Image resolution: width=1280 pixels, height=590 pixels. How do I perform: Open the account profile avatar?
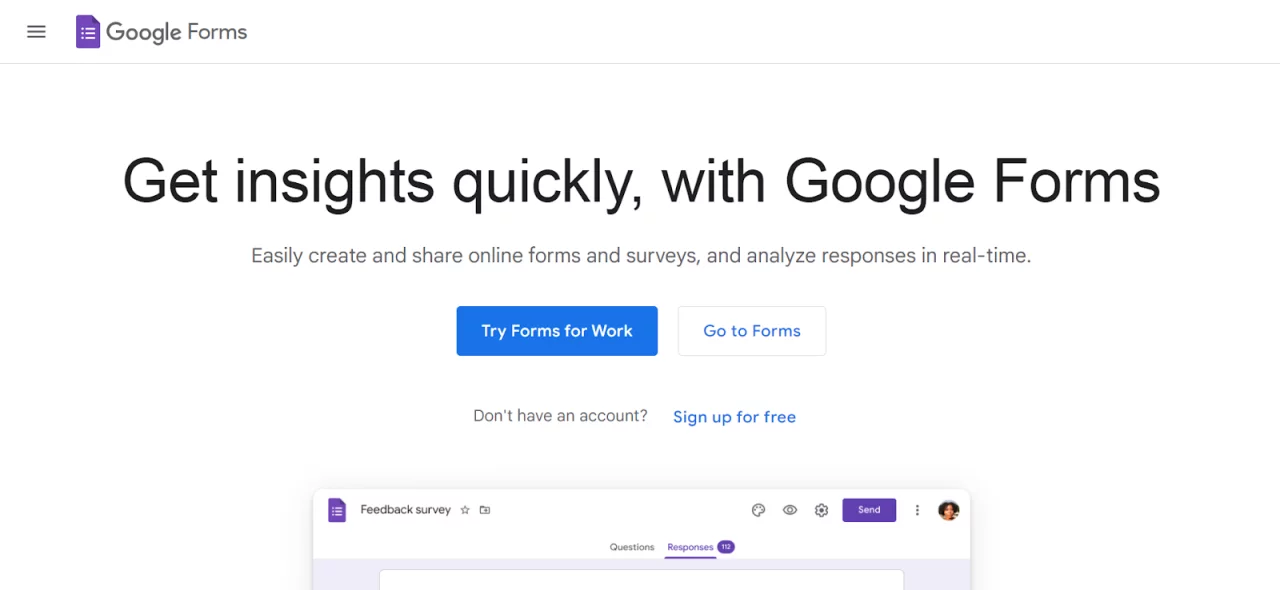(x=948, y=510)
